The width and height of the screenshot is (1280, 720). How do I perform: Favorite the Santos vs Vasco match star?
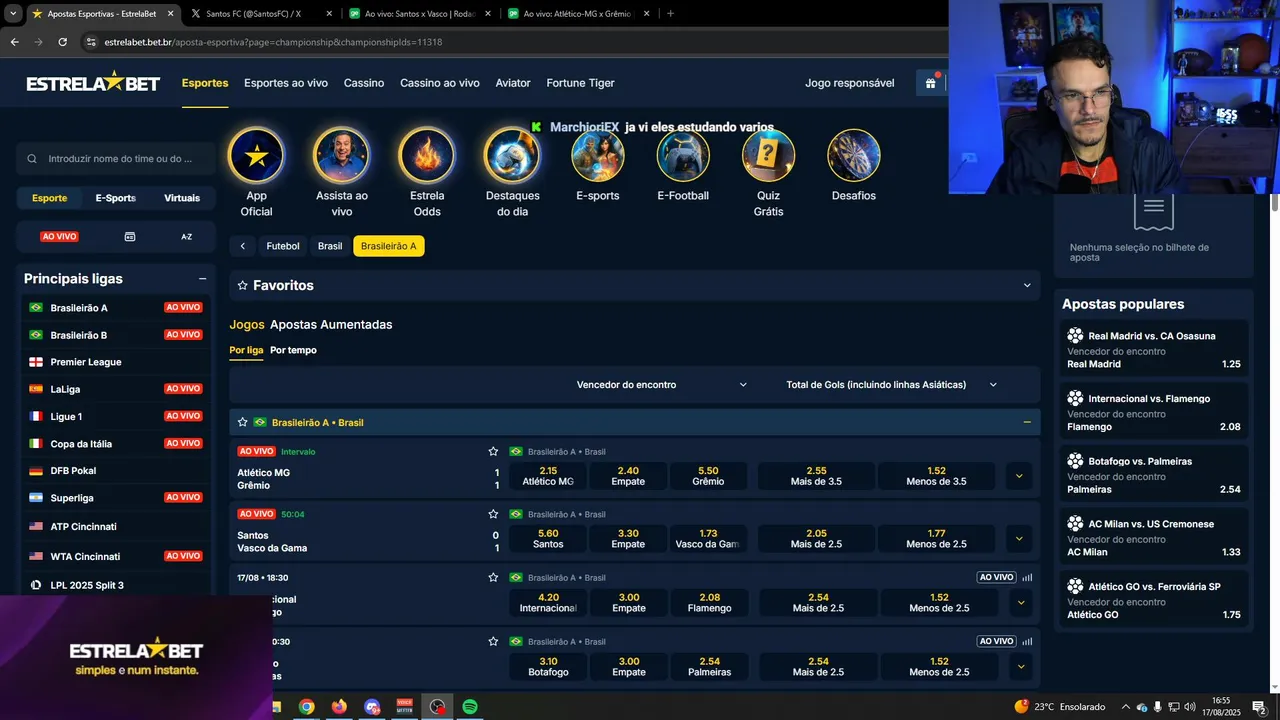[x=493, y=514]
